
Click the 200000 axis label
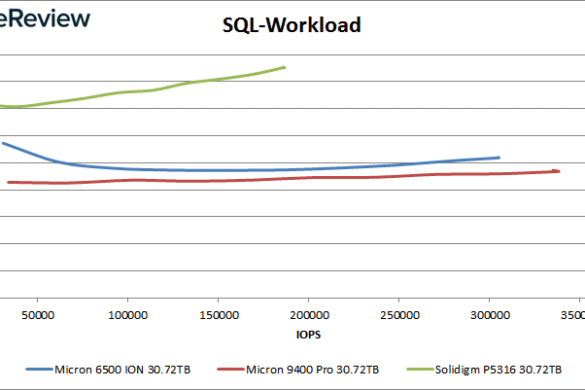point(309,315)
